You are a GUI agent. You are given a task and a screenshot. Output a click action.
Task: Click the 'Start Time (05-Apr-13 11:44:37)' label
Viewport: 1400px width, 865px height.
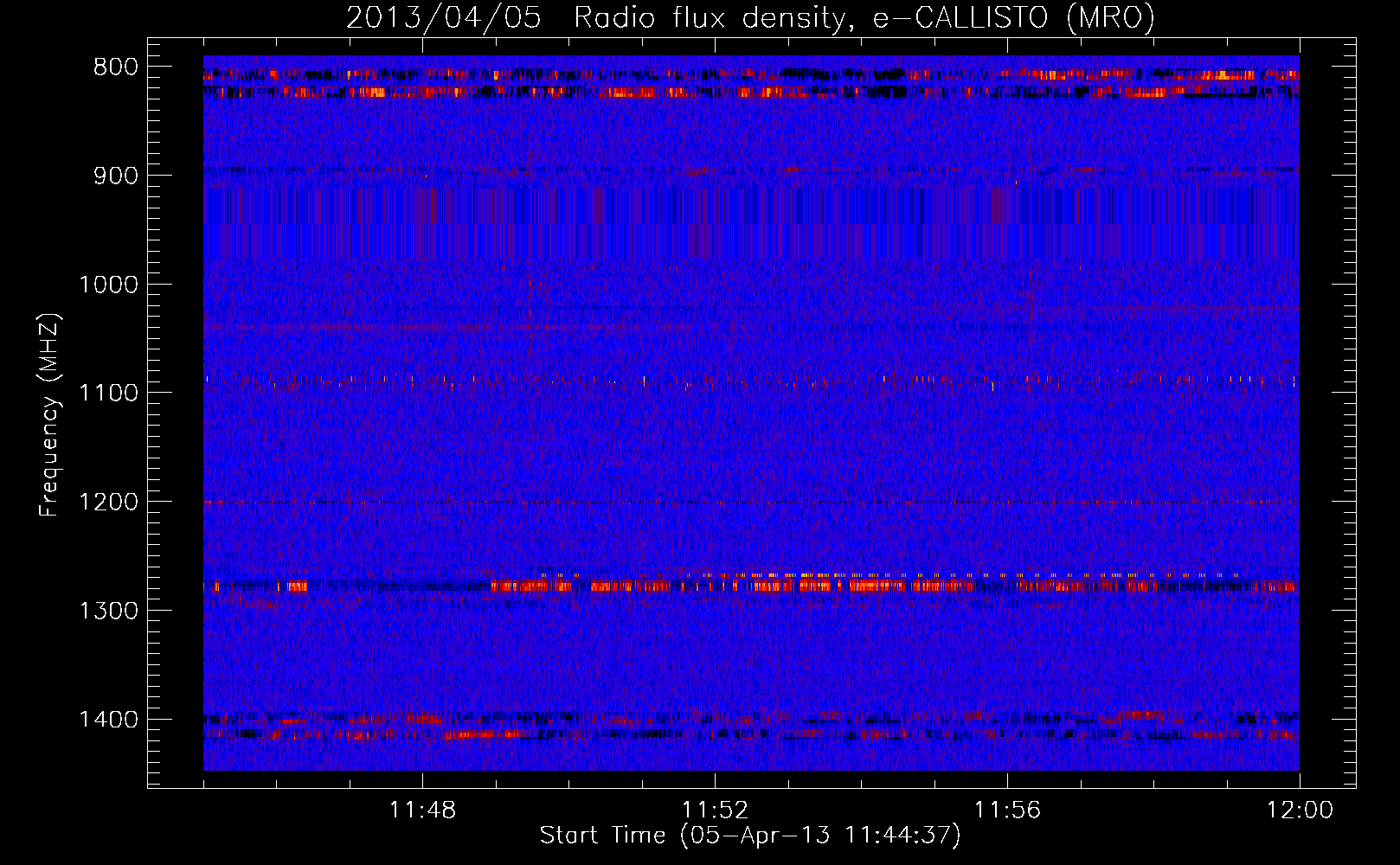750,836
